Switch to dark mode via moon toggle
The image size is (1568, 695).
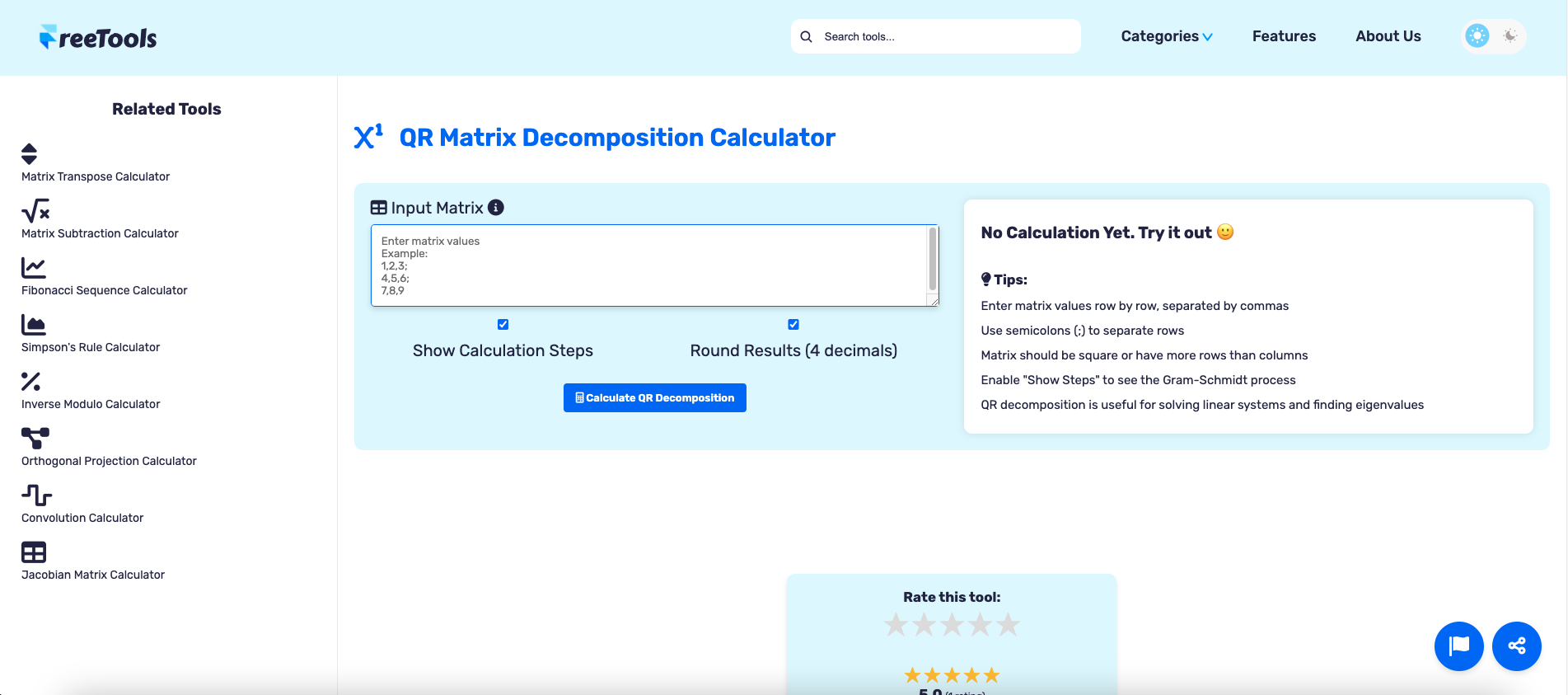1509,36
